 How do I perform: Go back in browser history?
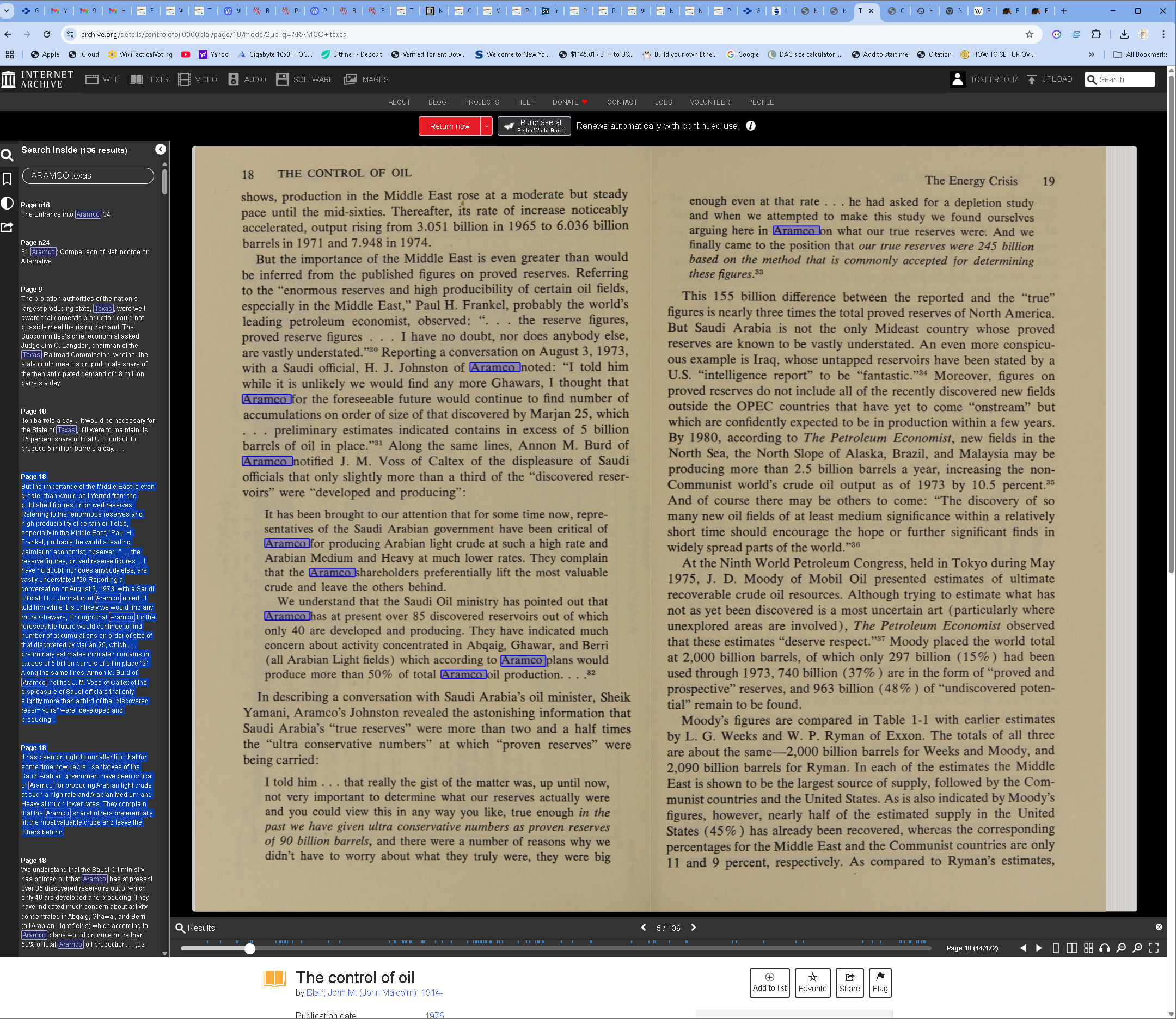[x=8, y=34]
